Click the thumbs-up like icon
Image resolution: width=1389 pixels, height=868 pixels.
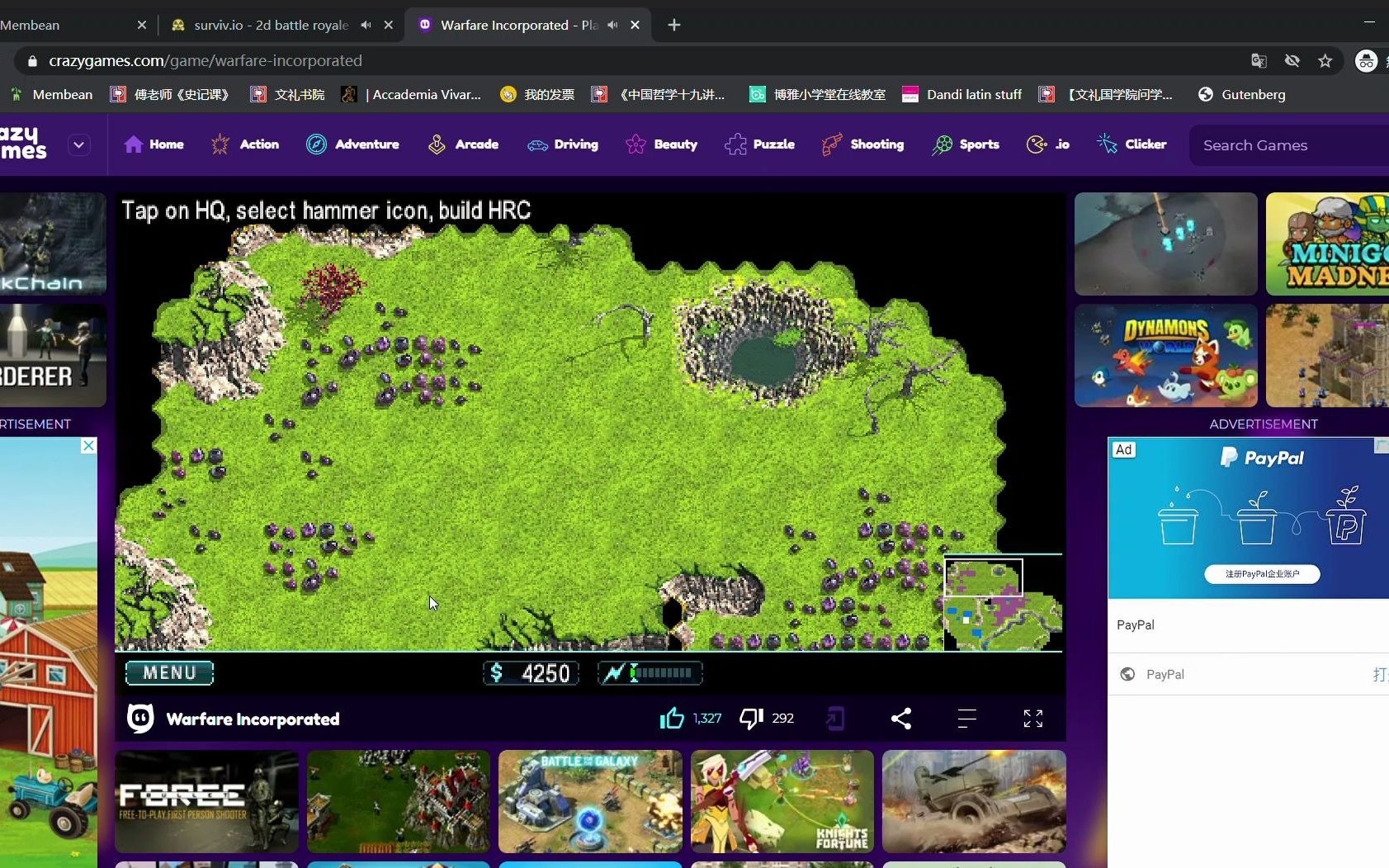pos(672,719)
